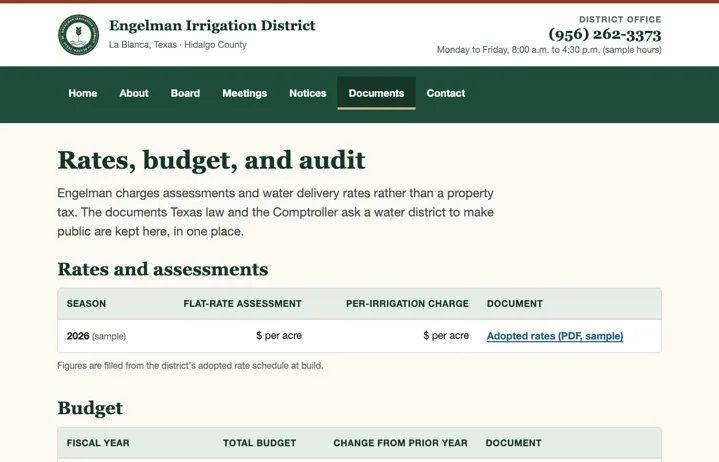Click the CHANGE FROM PRIOR YEAR column header
Image resolution: width=719 pixels, height=462 pixels.
coord(400,443)
